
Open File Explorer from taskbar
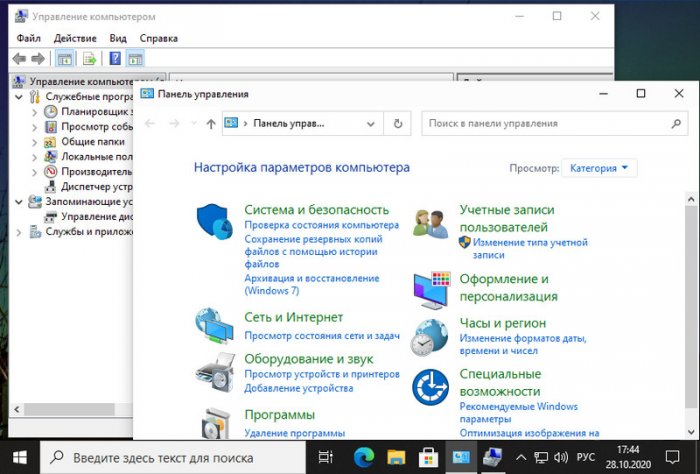(x=396, y=457)
